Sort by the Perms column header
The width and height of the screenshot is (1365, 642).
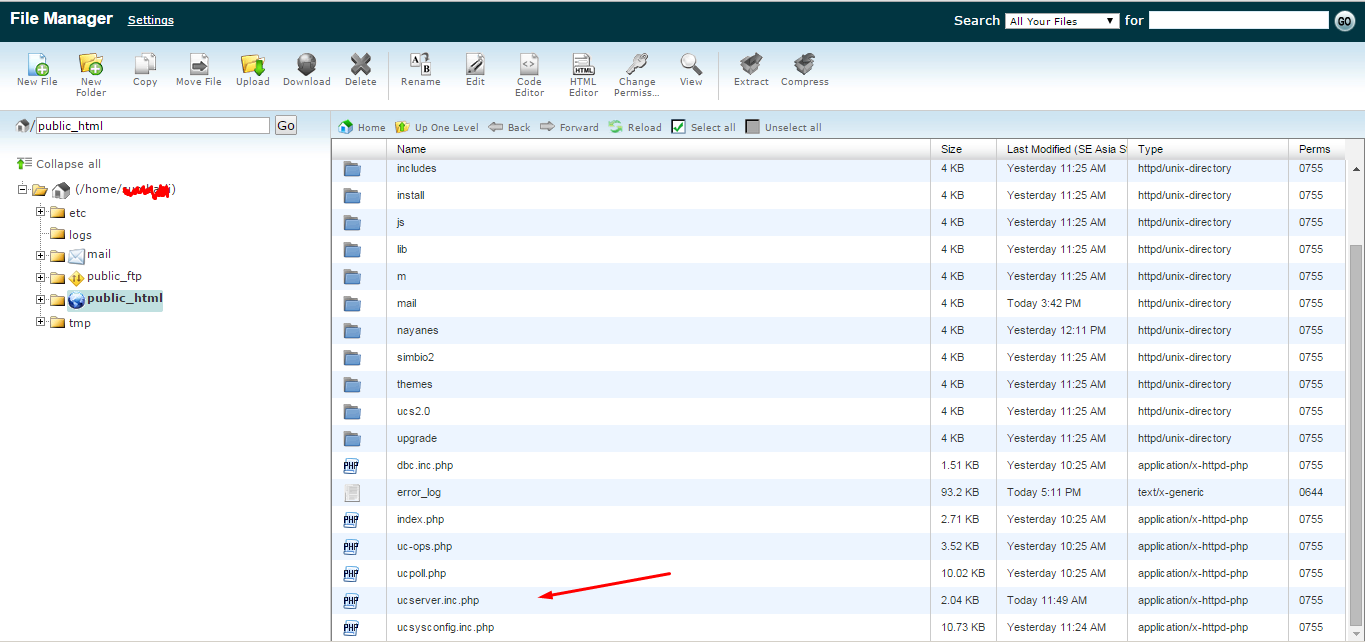point(1317,149)
